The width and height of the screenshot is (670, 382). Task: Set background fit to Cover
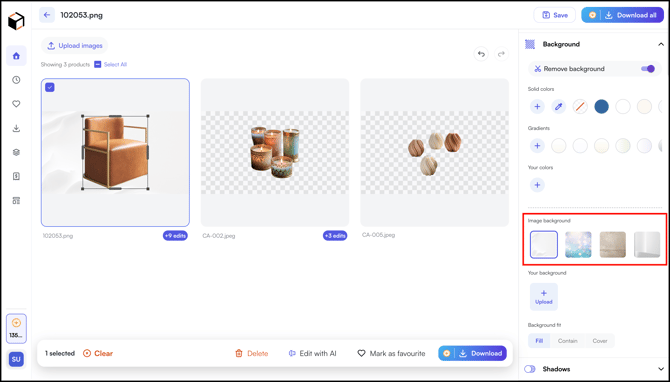click(x=600, y=341)
